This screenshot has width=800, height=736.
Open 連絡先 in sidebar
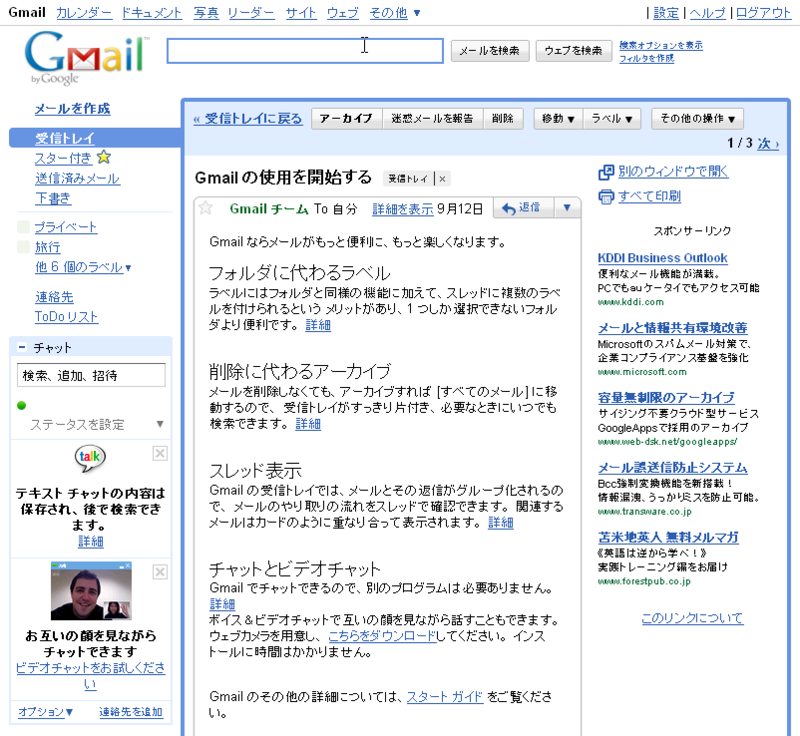(54, 297)
